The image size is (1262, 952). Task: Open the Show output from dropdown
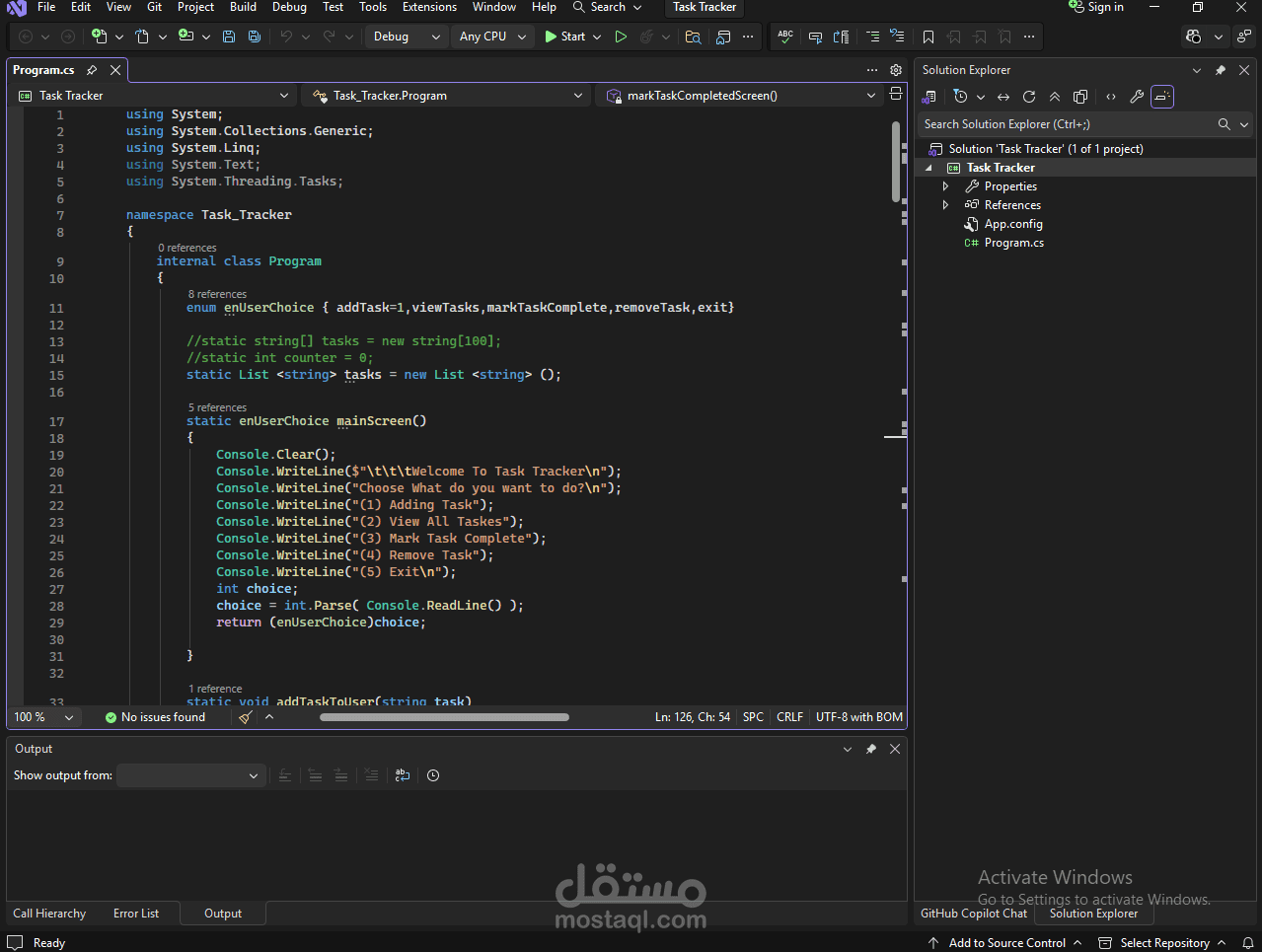[190, 775]
